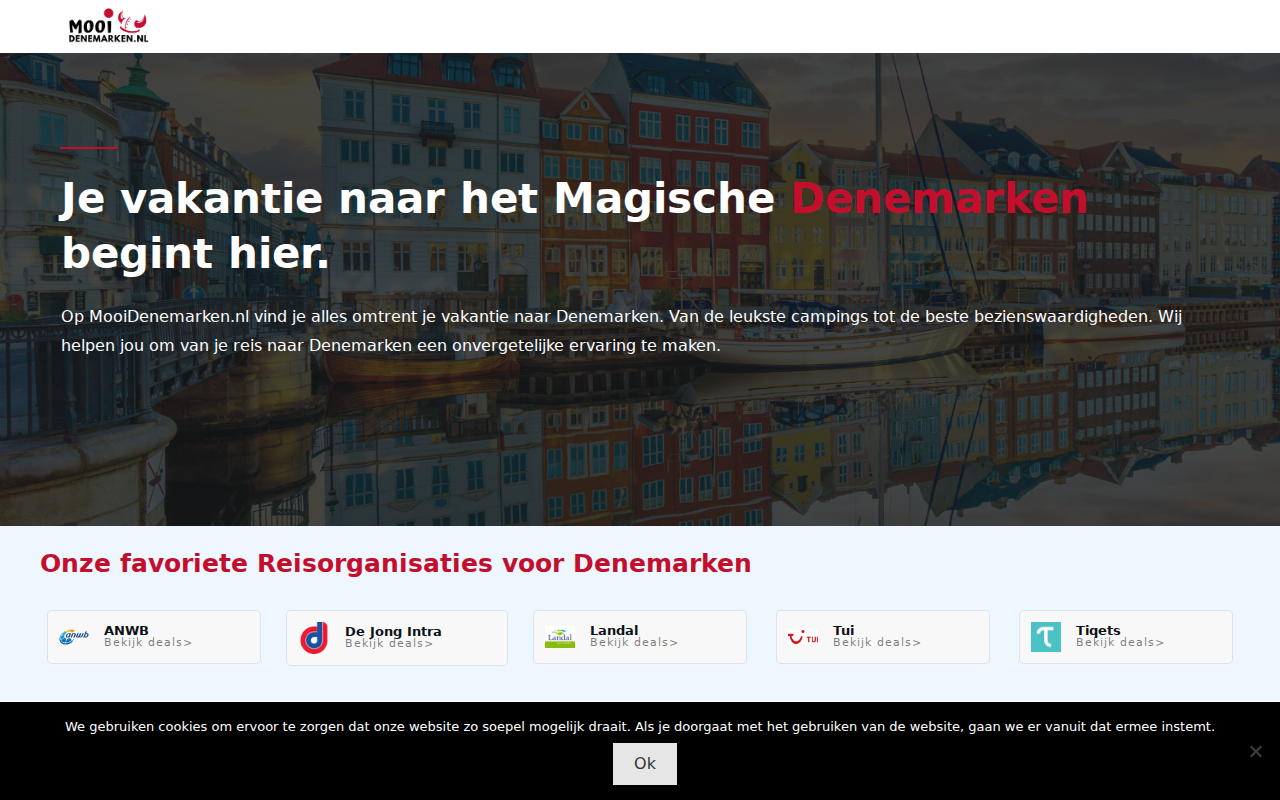1280x800 pixels.
Task: Open Landal Bekijk deals link
Action: tap(634, 643)
